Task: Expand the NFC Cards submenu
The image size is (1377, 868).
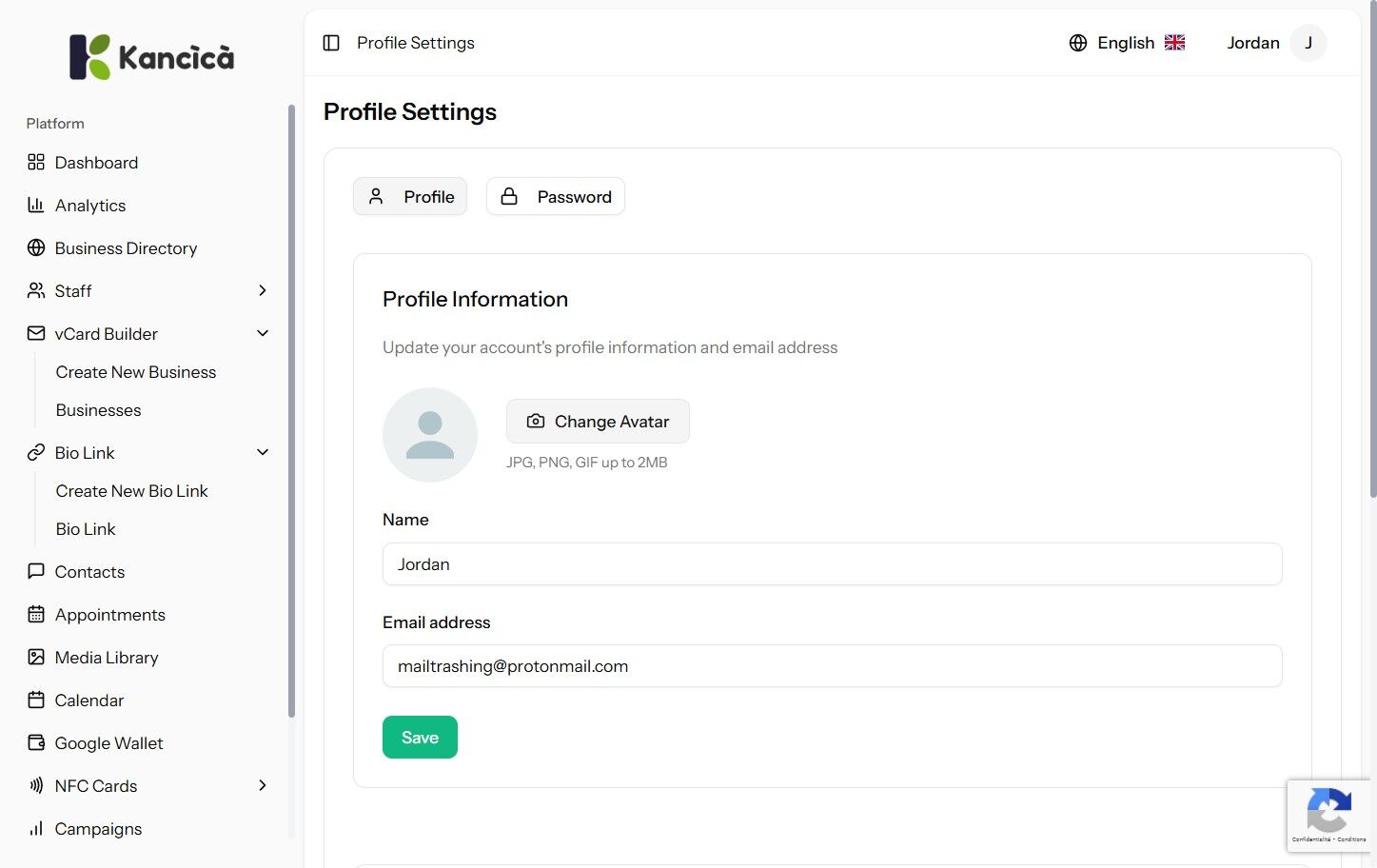Action: (263, 786)
